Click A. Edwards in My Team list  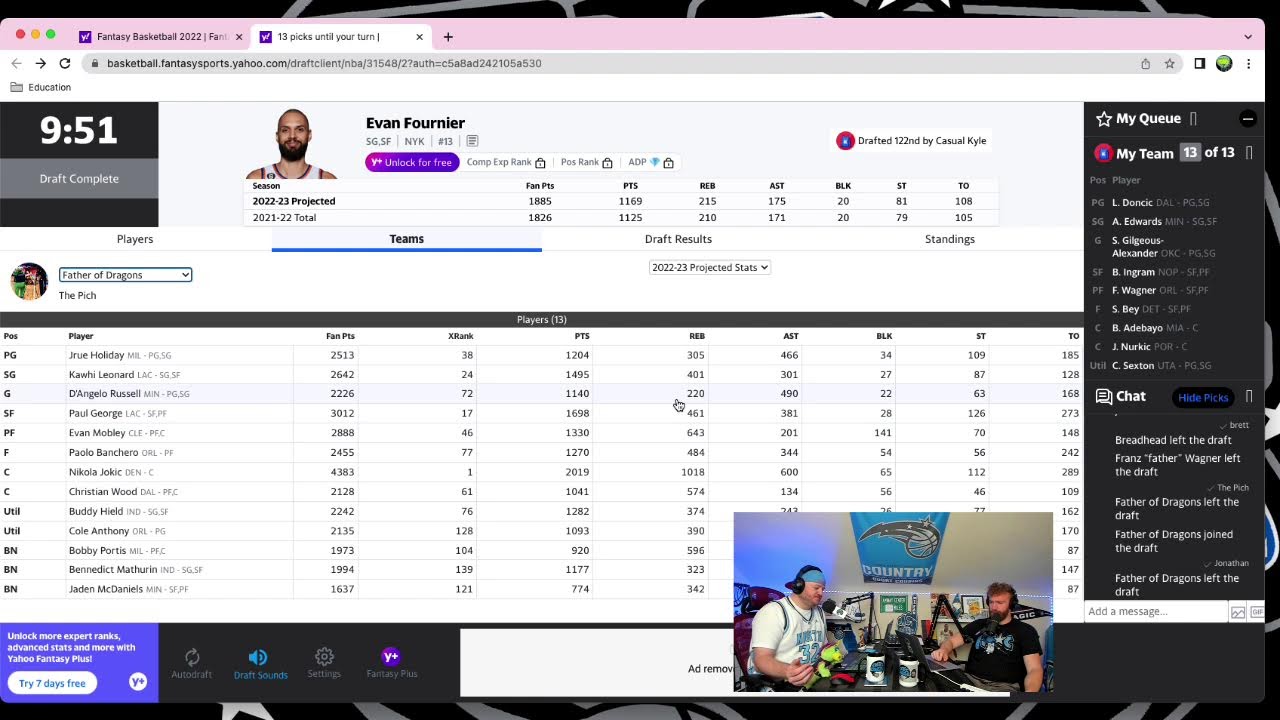(1137, 222)
